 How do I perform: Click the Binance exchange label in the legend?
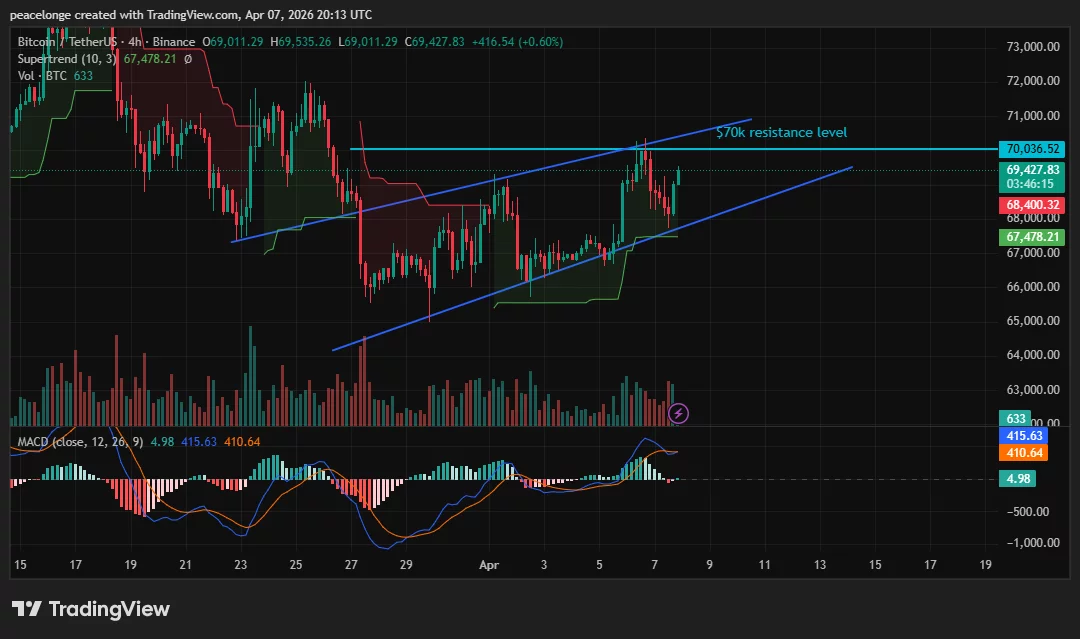point(173,42)
